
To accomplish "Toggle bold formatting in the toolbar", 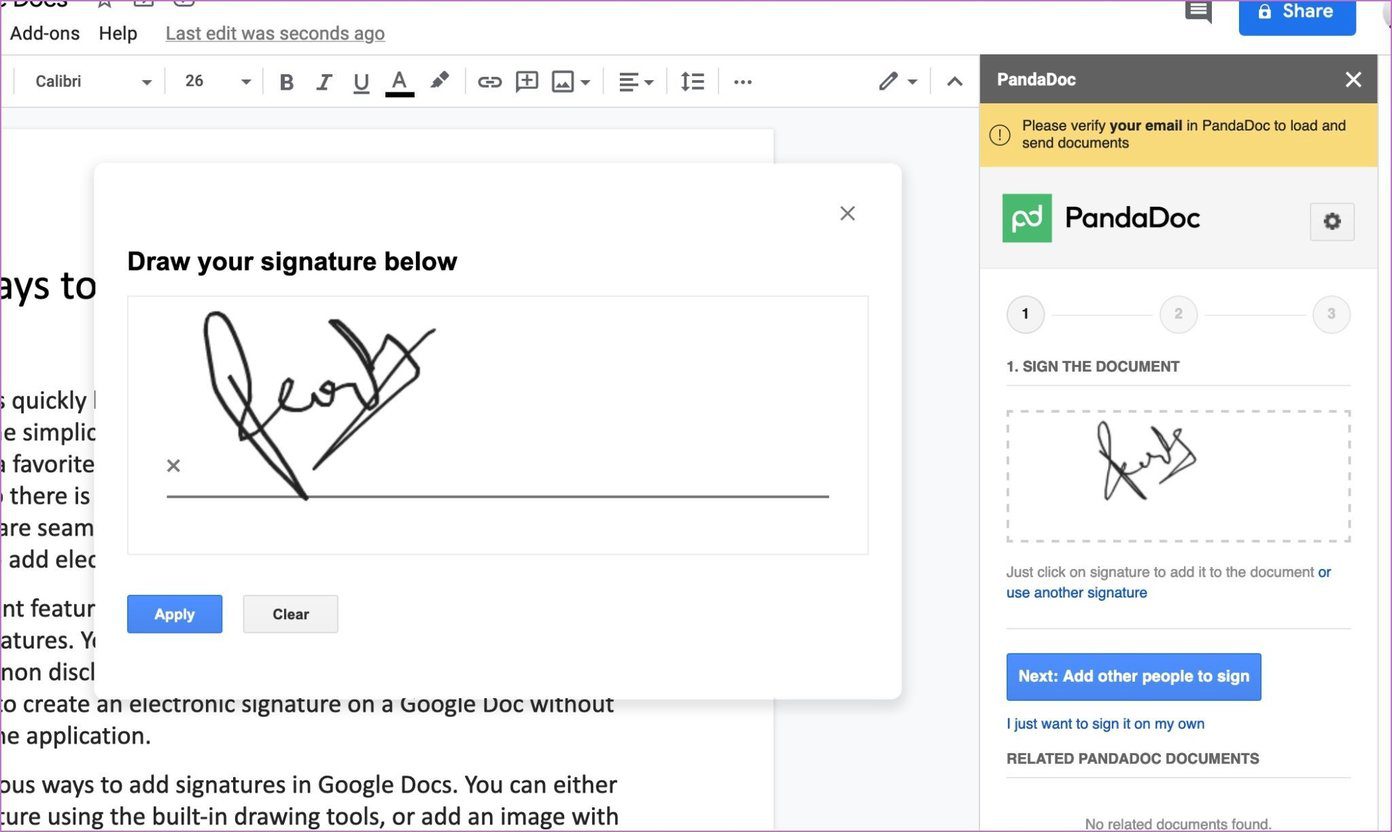I will [x=287, y=82].
